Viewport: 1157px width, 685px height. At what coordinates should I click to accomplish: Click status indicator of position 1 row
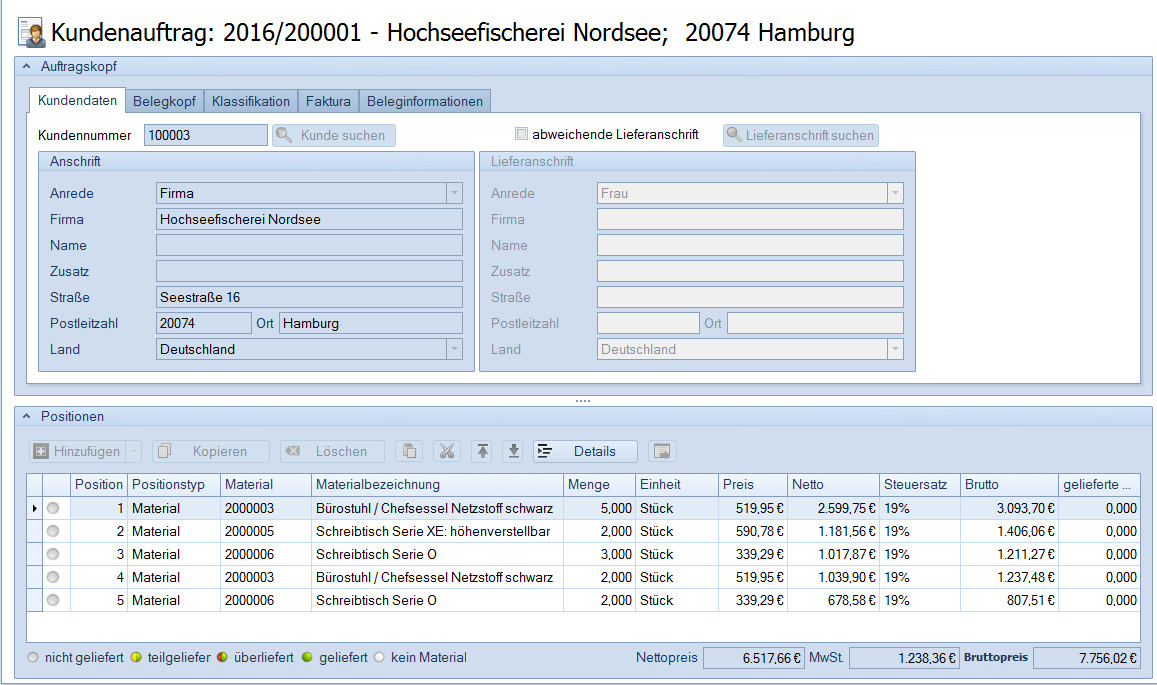(x=53, y=508)
